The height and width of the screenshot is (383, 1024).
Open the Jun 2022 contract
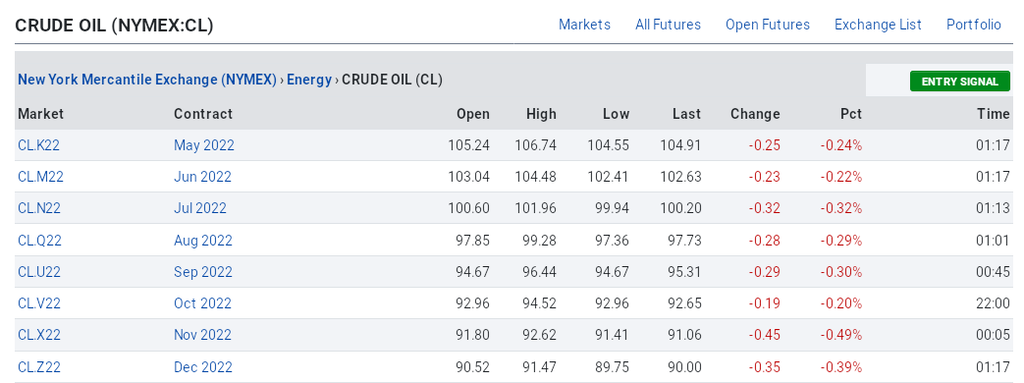pos(202,177)
